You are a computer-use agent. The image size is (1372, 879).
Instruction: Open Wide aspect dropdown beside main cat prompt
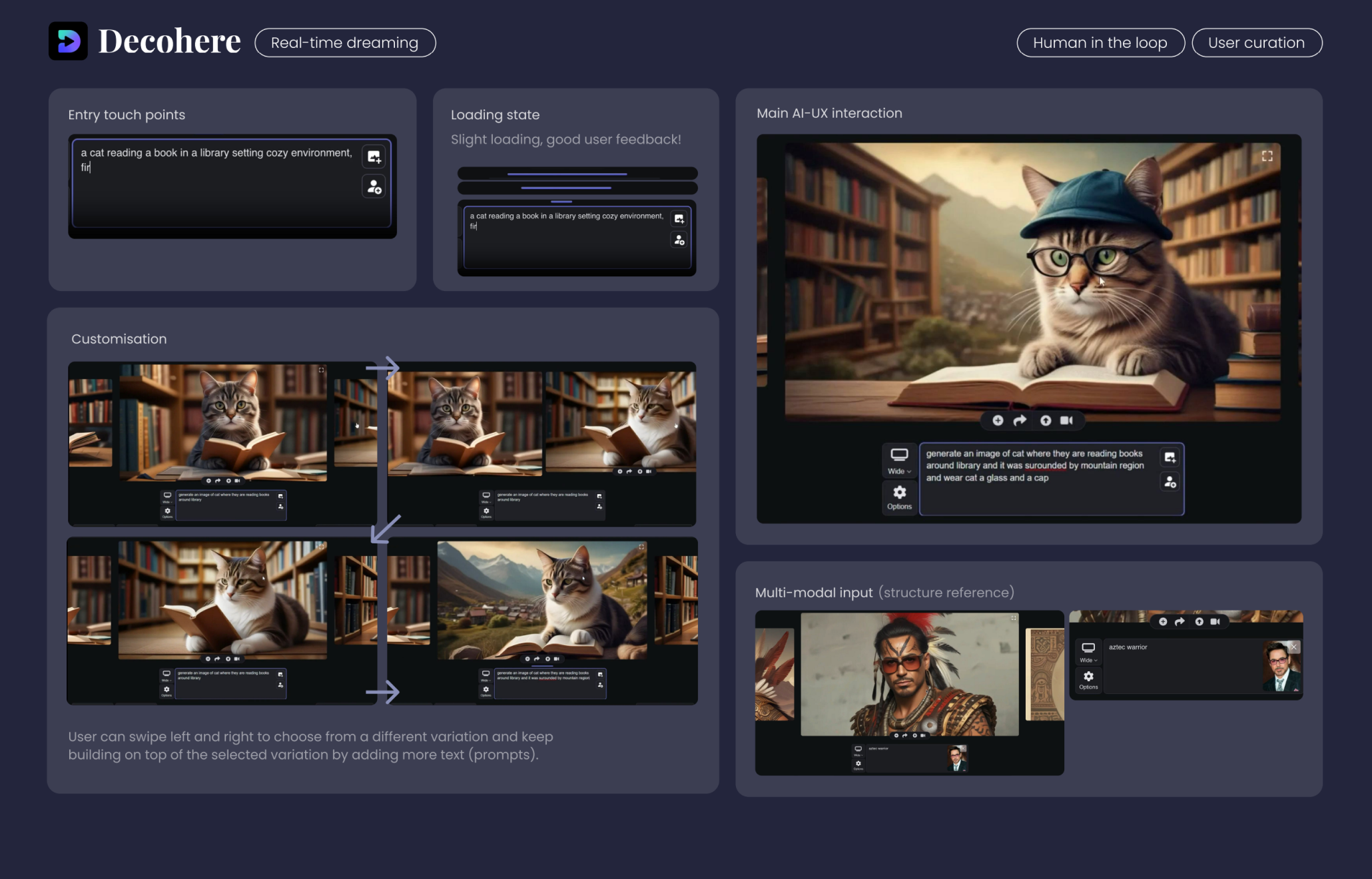[899, 461]
